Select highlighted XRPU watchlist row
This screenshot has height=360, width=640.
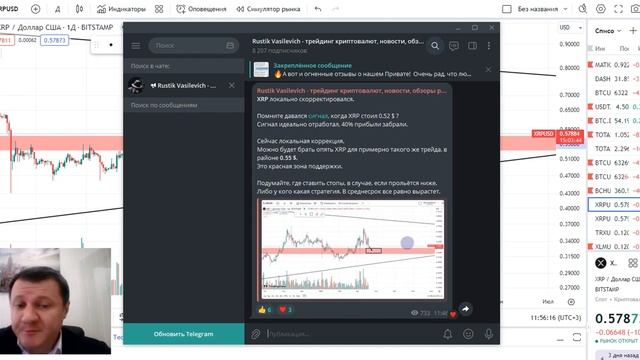pyautogui.click(x=614, y=204)
